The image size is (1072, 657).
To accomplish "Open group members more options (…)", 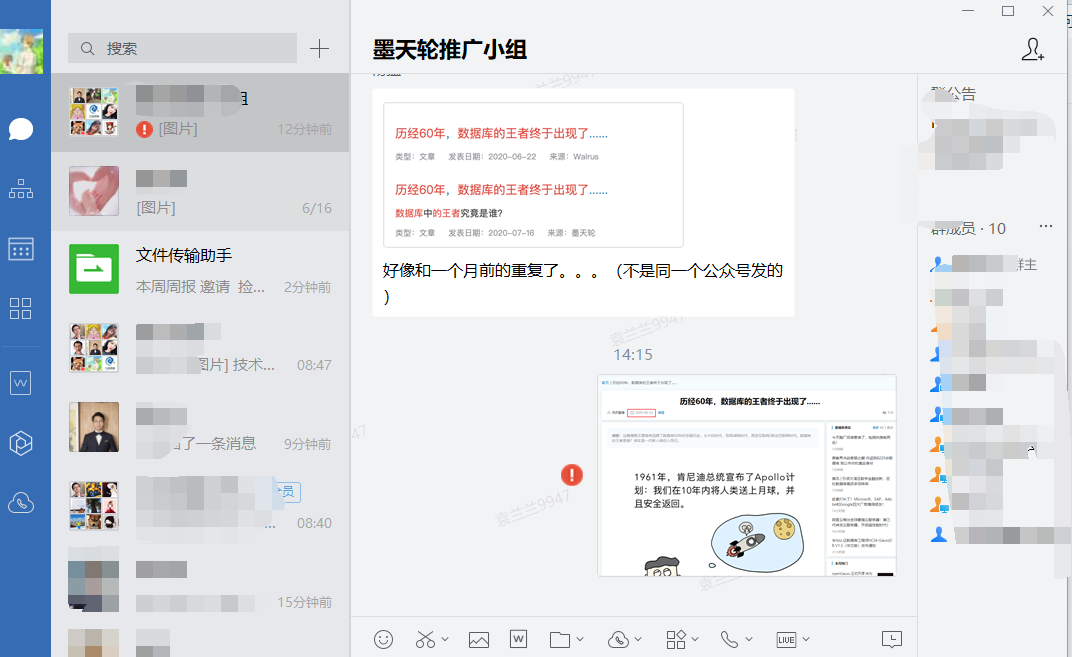I will [1046, 226].
